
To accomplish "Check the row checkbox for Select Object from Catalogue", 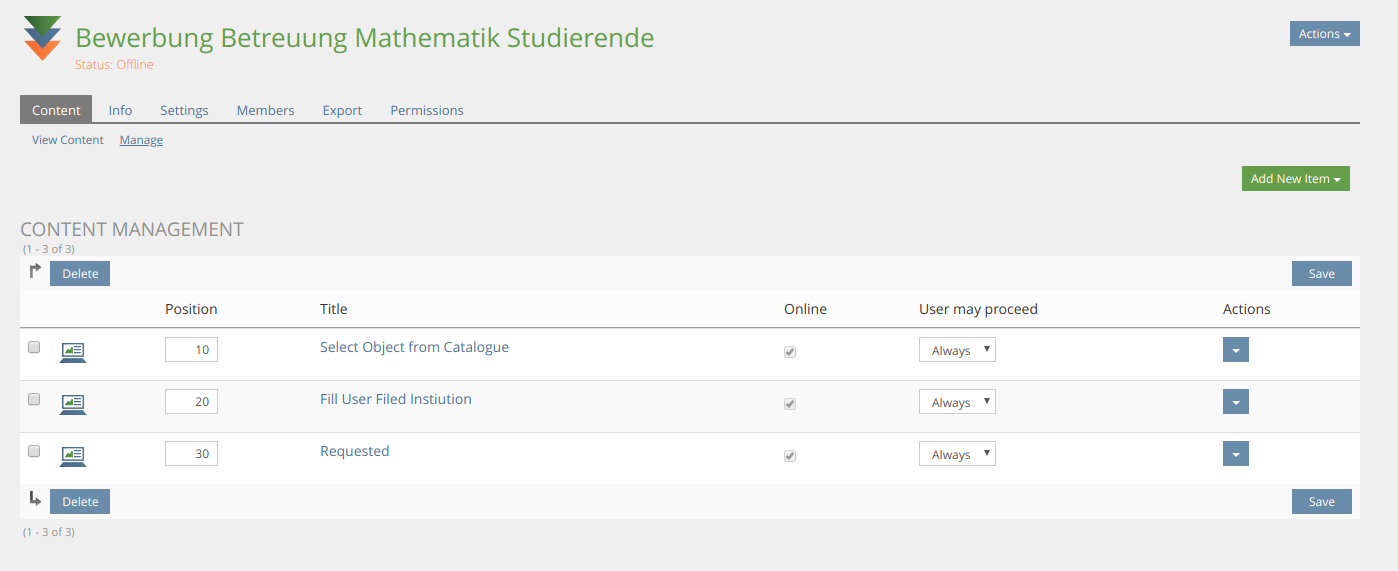I will pyautogui.click(x=34, y=347).
